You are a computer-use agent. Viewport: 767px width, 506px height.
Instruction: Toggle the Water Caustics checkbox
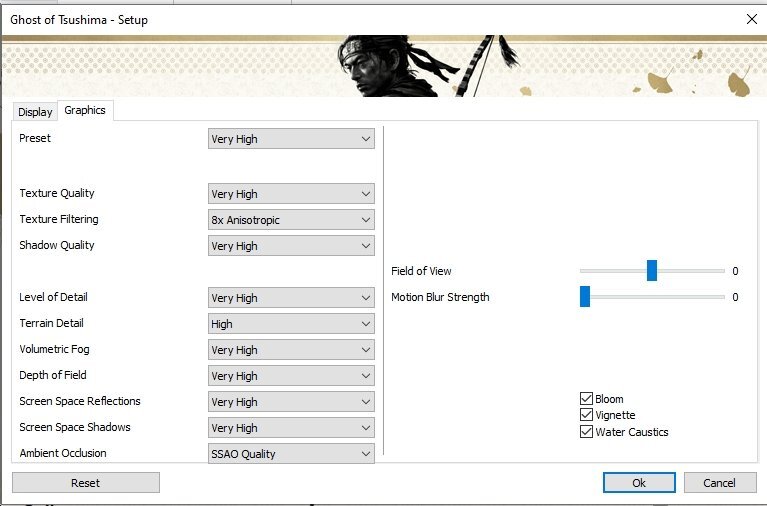click(586, 431)
